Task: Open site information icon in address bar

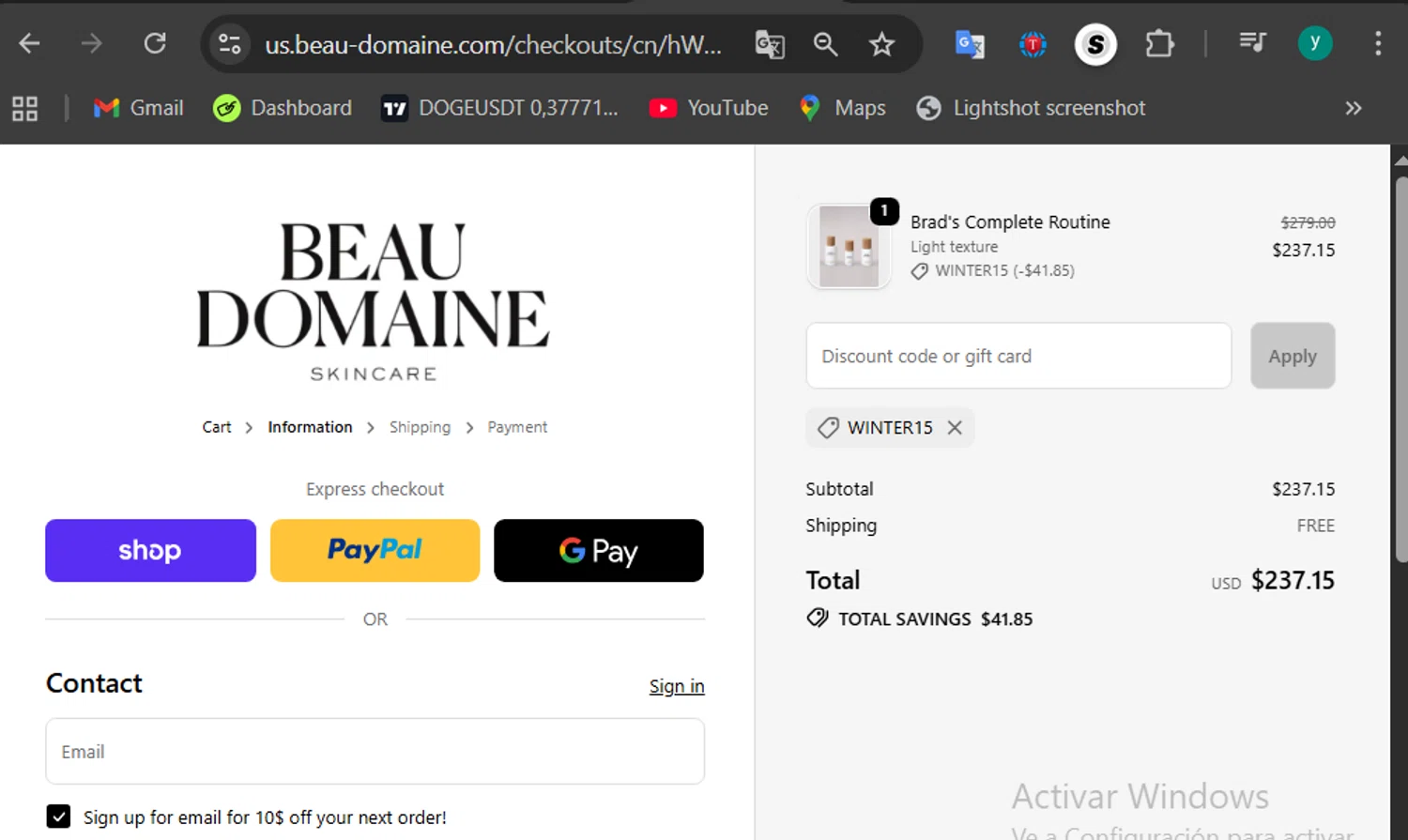Action: [230, 44]
